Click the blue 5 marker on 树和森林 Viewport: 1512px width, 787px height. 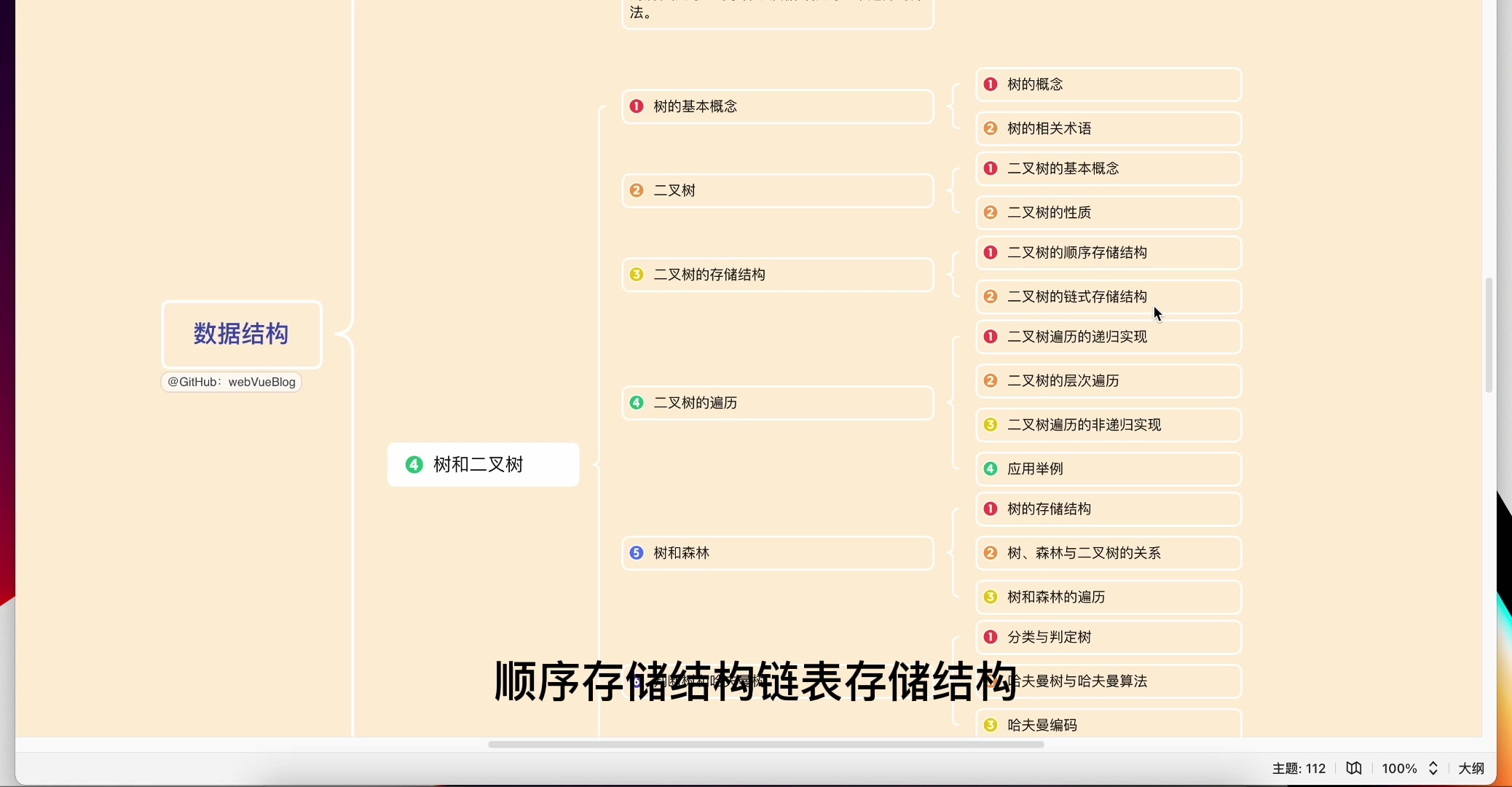pos(637,553)
